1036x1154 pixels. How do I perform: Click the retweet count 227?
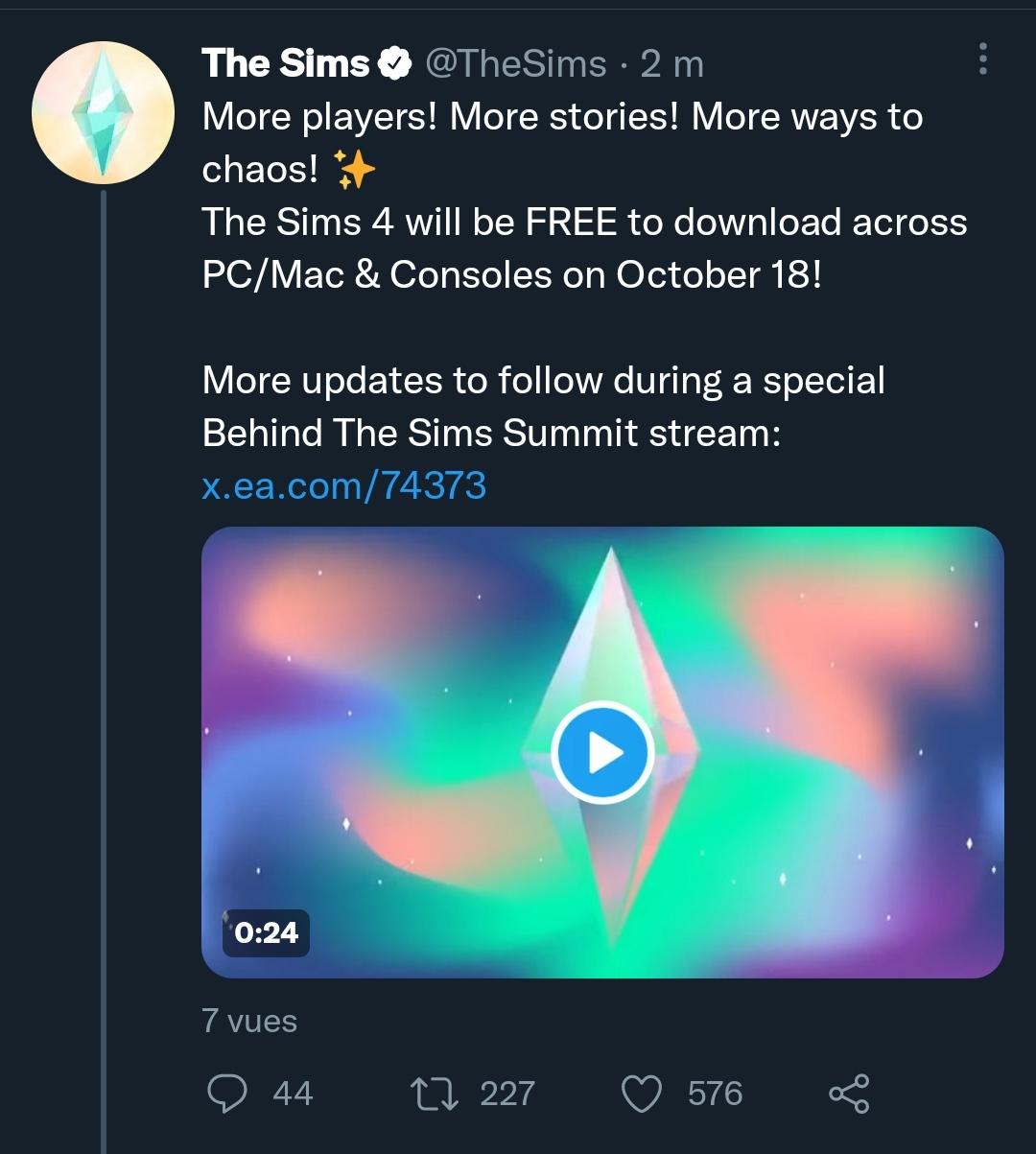[507, 1094]
